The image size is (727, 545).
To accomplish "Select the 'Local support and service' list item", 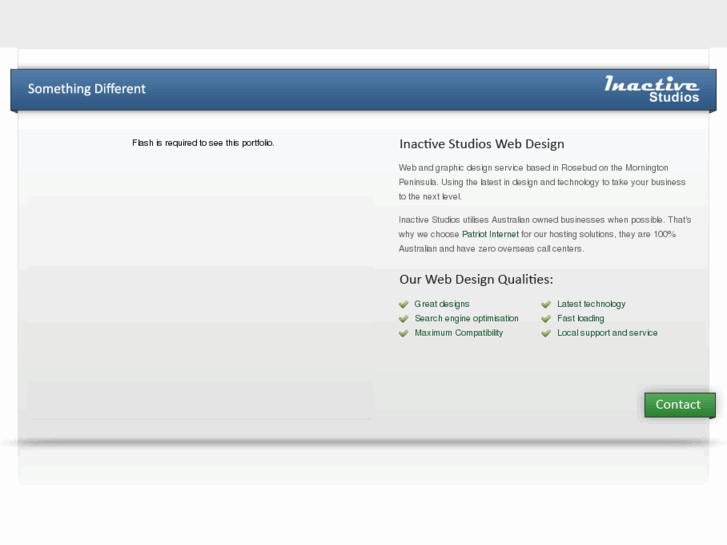I will [x=607, y=333].
